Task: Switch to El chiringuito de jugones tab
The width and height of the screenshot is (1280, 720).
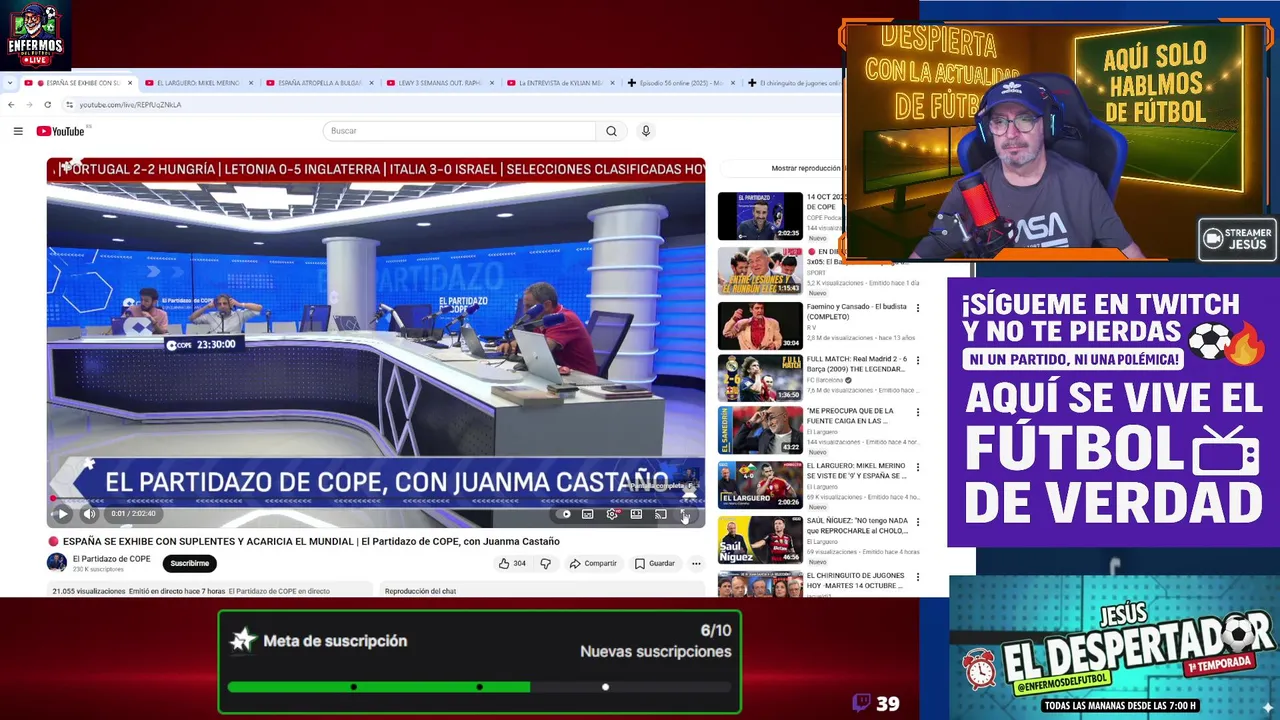Action: click(794, 83)
